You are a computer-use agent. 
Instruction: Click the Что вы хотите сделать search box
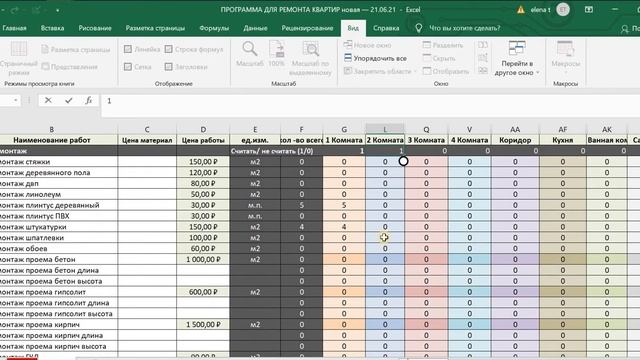(464, 28)
